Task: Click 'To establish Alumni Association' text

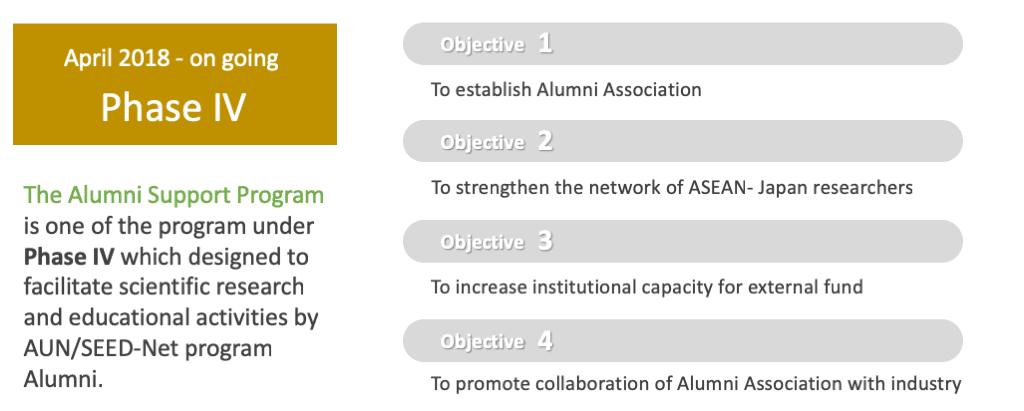Action: (x=566, y=90)
